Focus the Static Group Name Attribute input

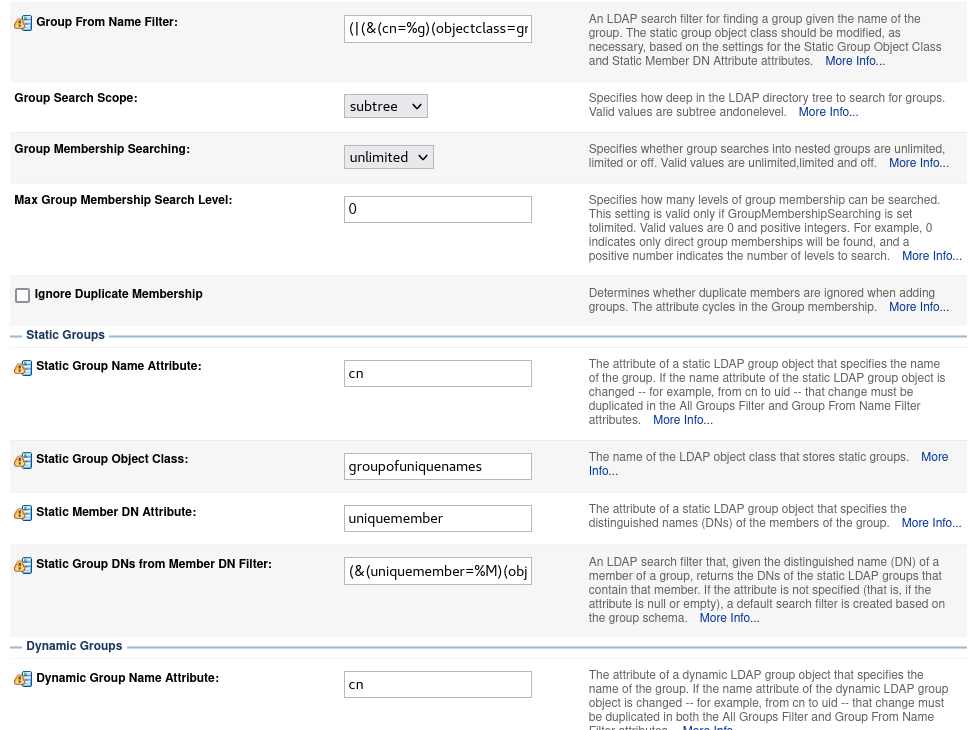(x=437, y=373)
